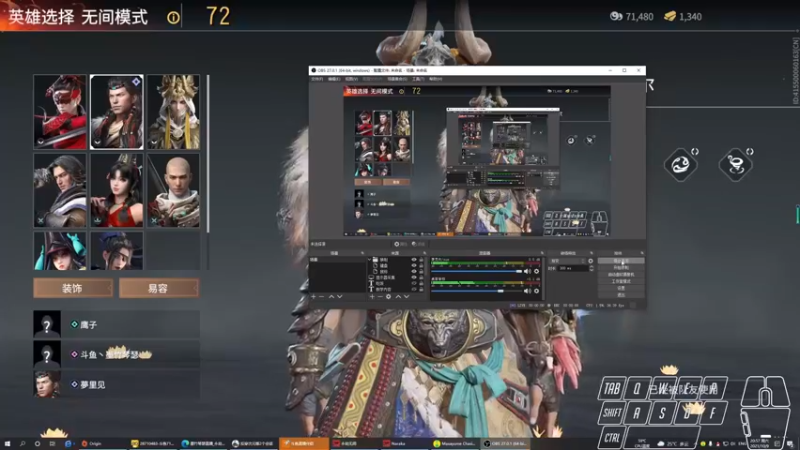The height and width of the screenshot is (450, 800).
Task: Click the info icon beside 无间模式 title
Action: 173,17
